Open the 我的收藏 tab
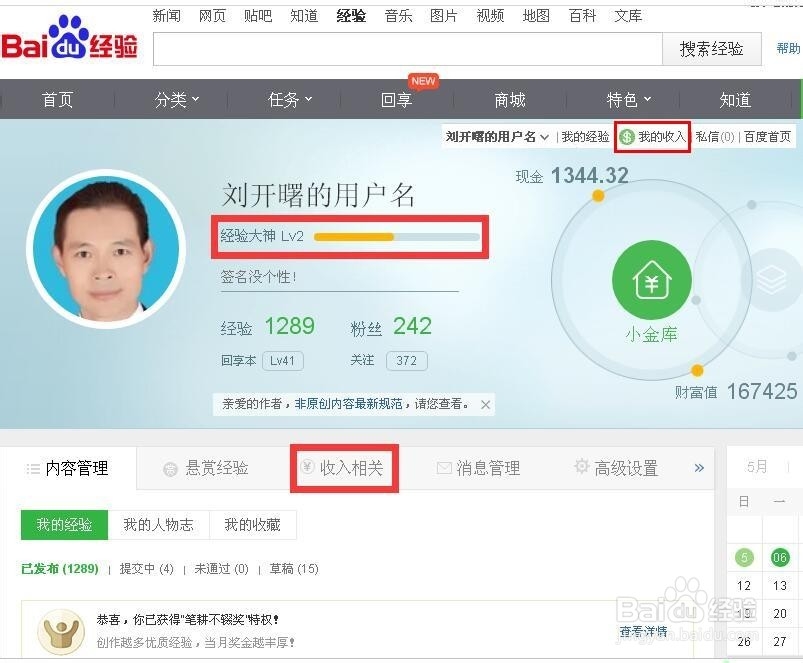Viewport: 803px width, 663px height. click(253, 524)
